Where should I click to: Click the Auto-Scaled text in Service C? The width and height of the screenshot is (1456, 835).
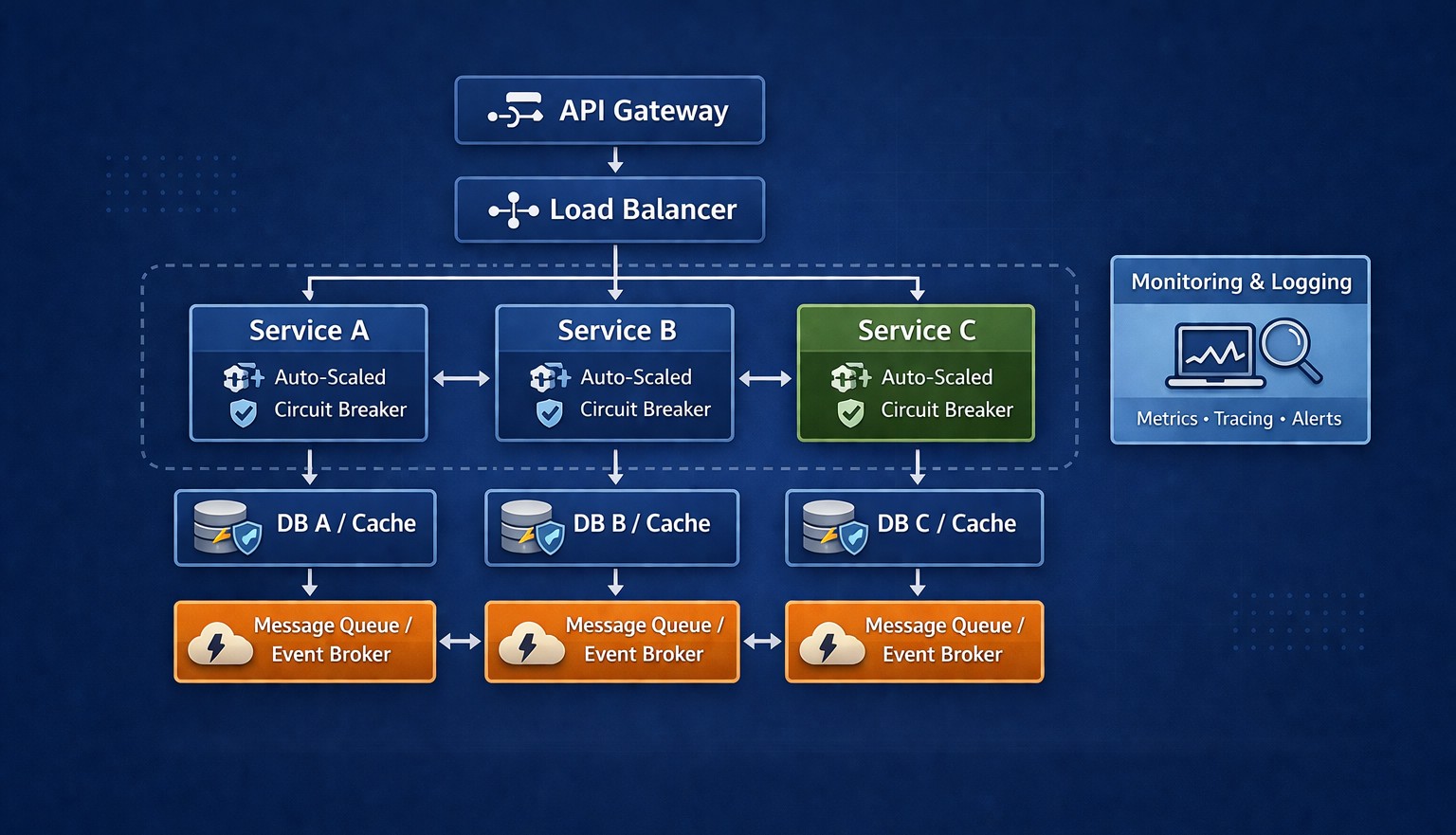(x=937, y=377)
